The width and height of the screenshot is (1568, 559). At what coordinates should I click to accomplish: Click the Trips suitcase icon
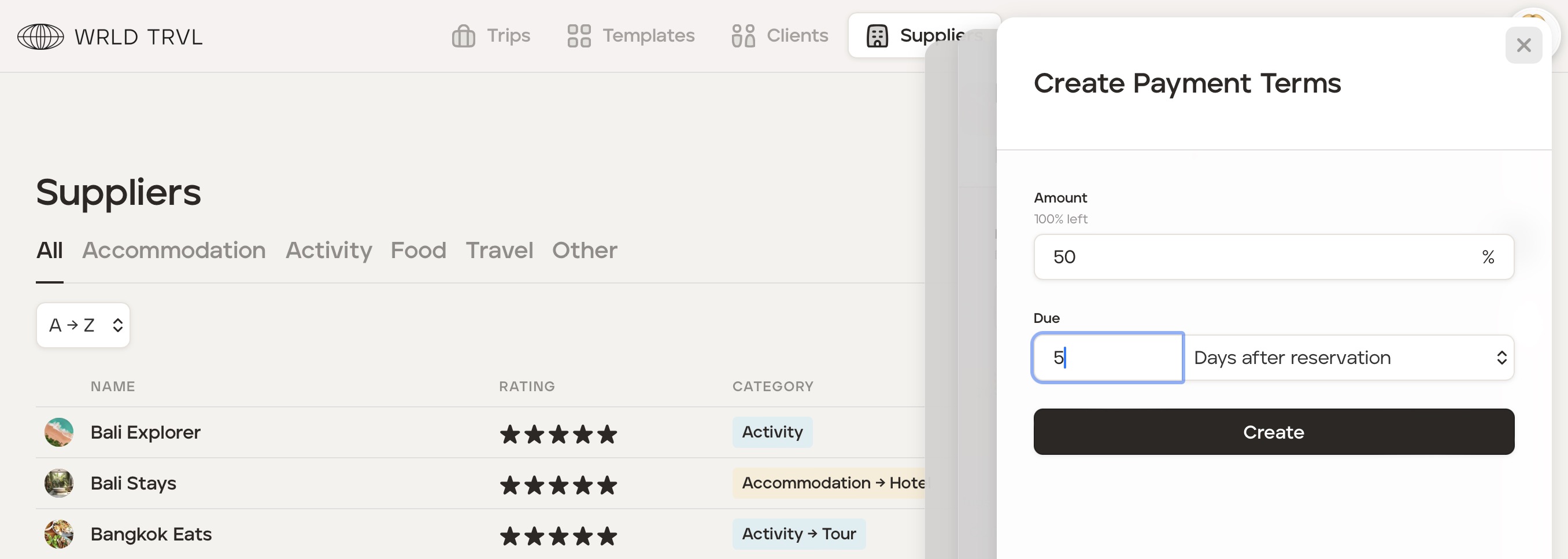point(463,36)
